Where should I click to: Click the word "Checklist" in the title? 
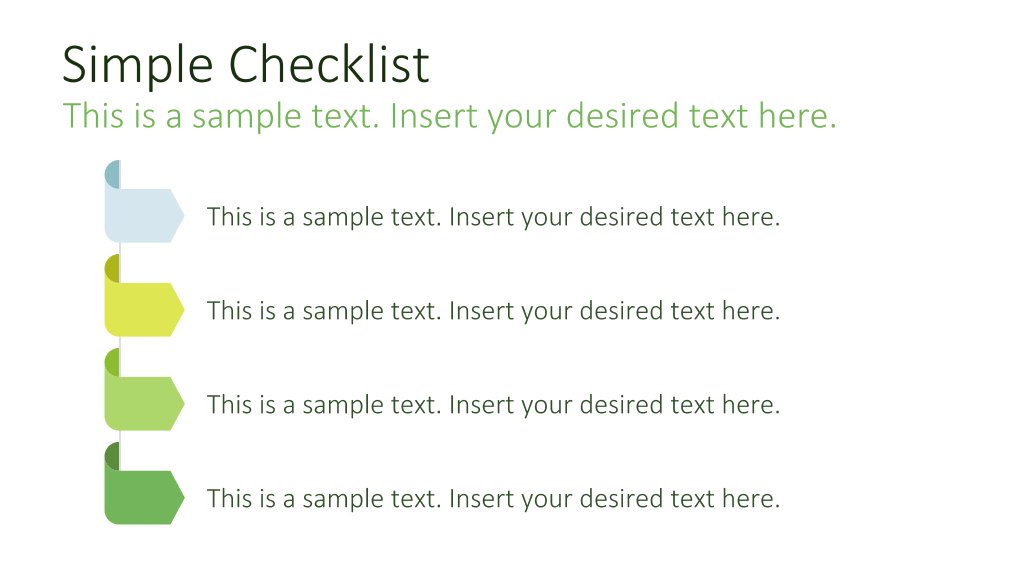tap(329, 64)
